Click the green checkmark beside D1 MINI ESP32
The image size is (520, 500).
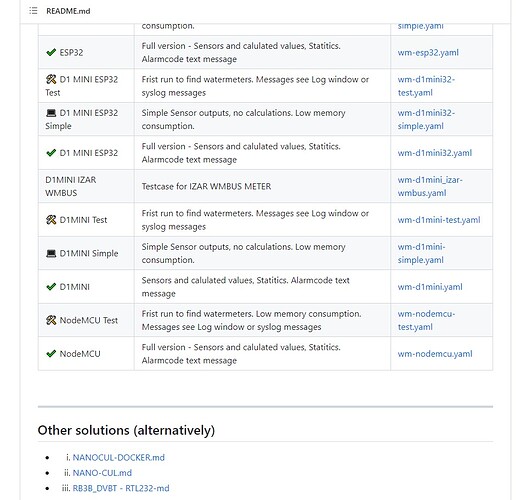pyautogui.click(x=51, y=153)
